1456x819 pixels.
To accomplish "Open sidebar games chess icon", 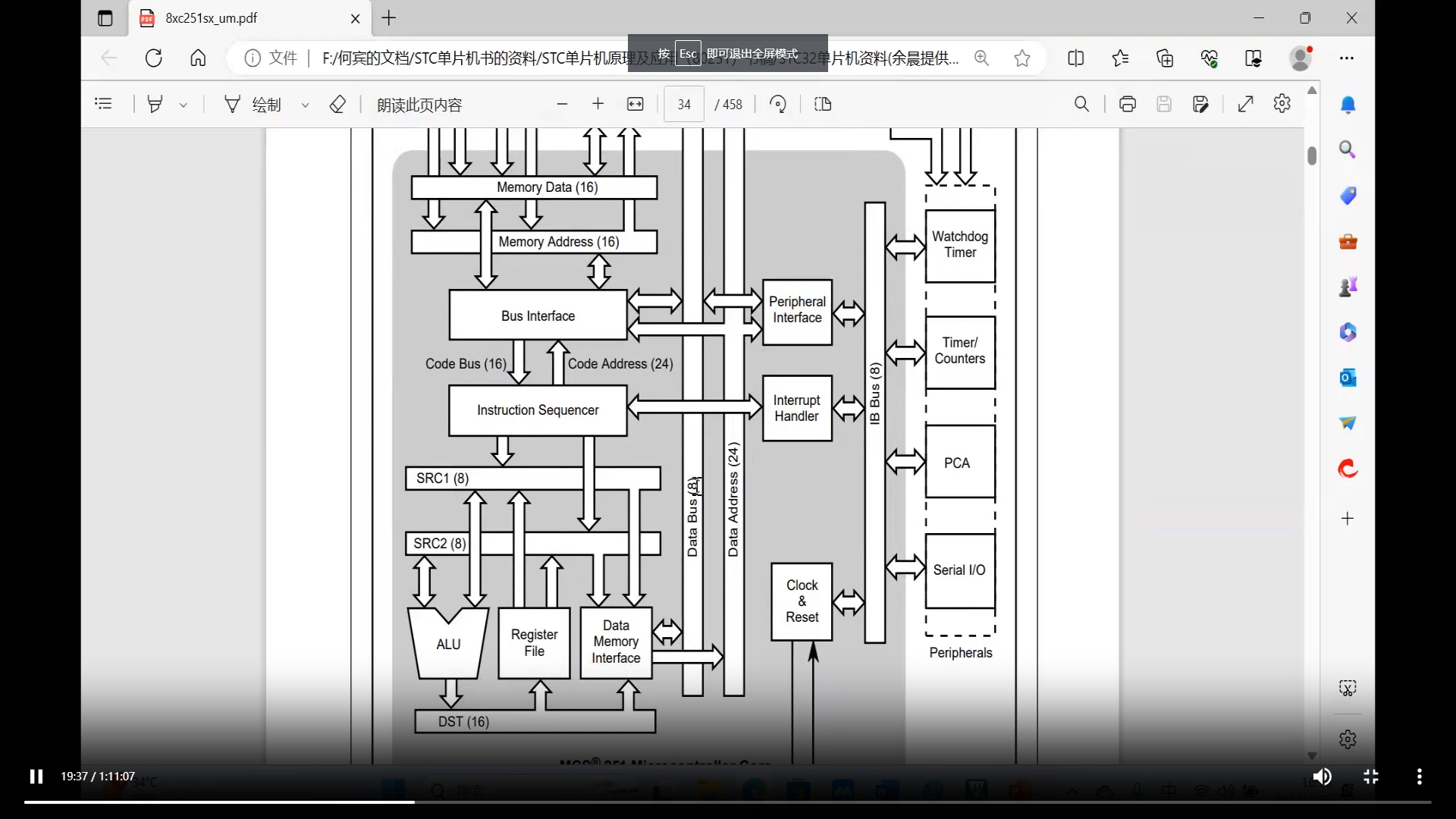I will pos(1348,287).
